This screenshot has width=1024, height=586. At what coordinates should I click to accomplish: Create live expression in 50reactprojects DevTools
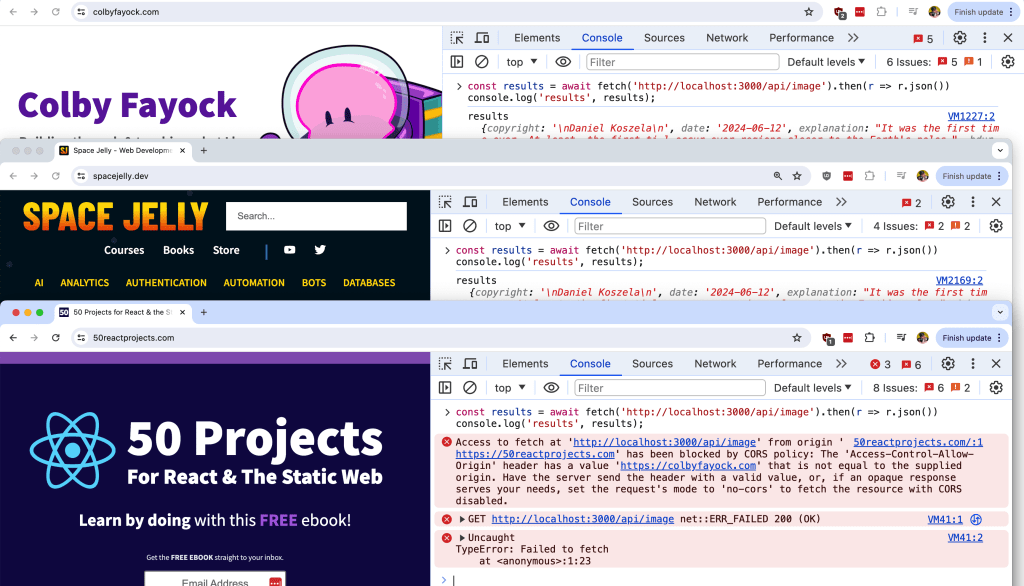tap(551, 388)
